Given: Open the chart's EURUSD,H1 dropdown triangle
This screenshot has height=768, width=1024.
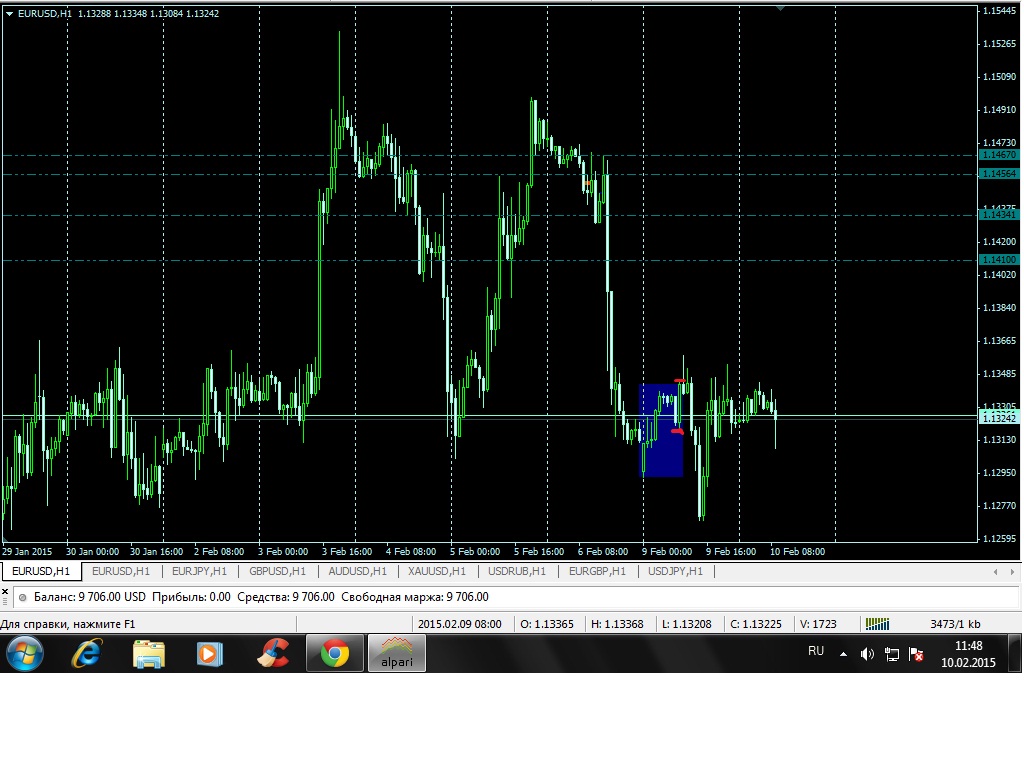Looking at the screenshot, I should (9, 14).
